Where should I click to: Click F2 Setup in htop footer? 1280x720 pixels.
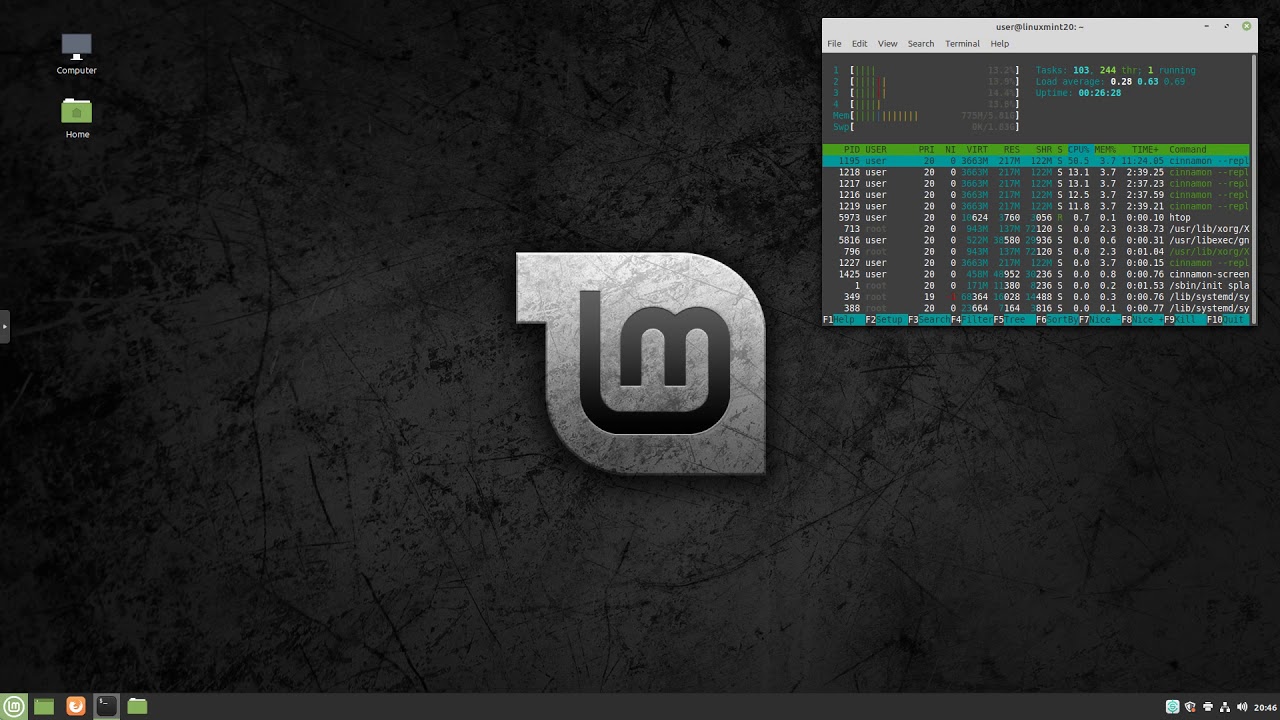pyautogui.click(x=885, y=320)
